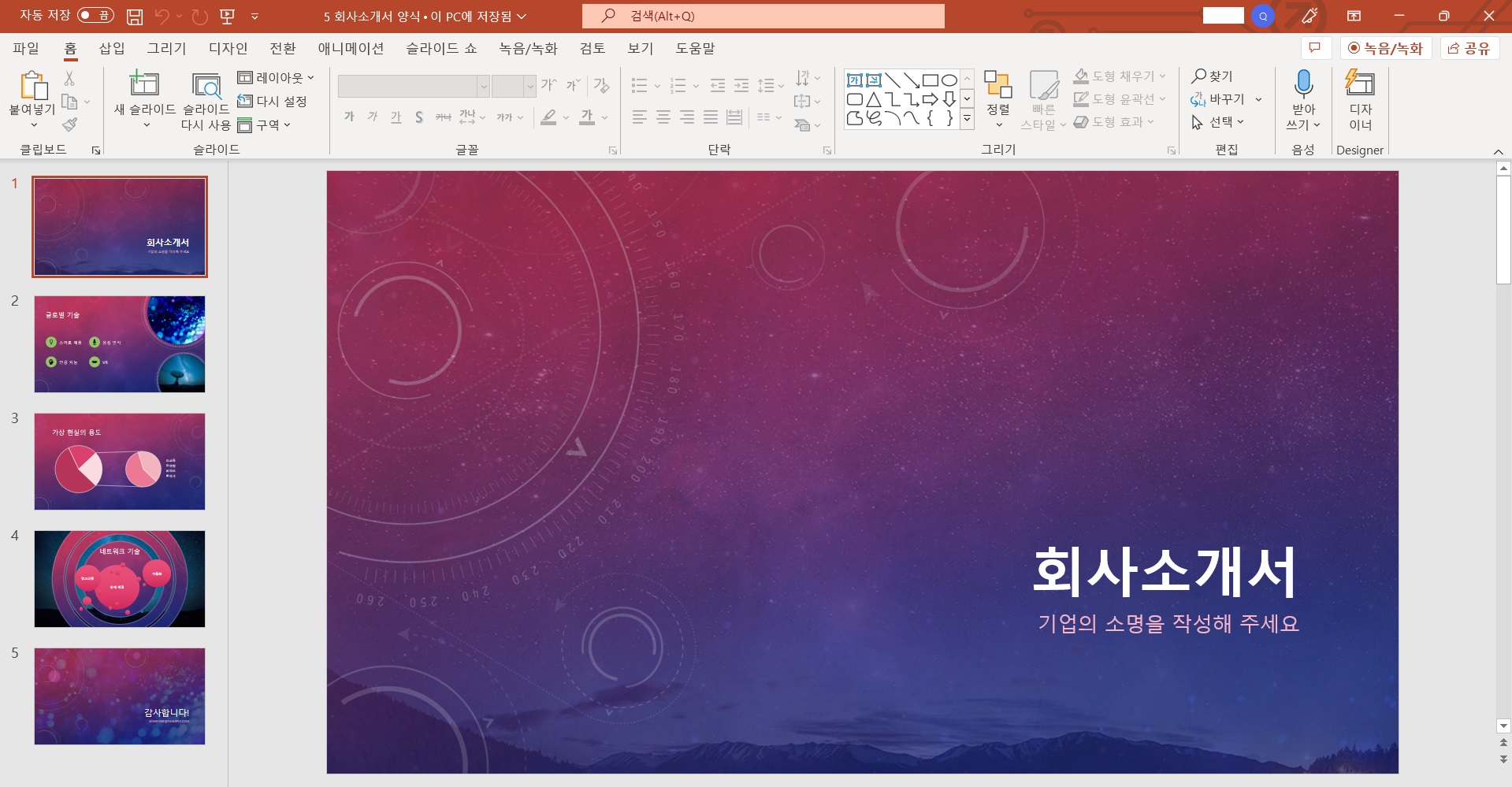Click the Format Painter brush icon

[70, 124]
